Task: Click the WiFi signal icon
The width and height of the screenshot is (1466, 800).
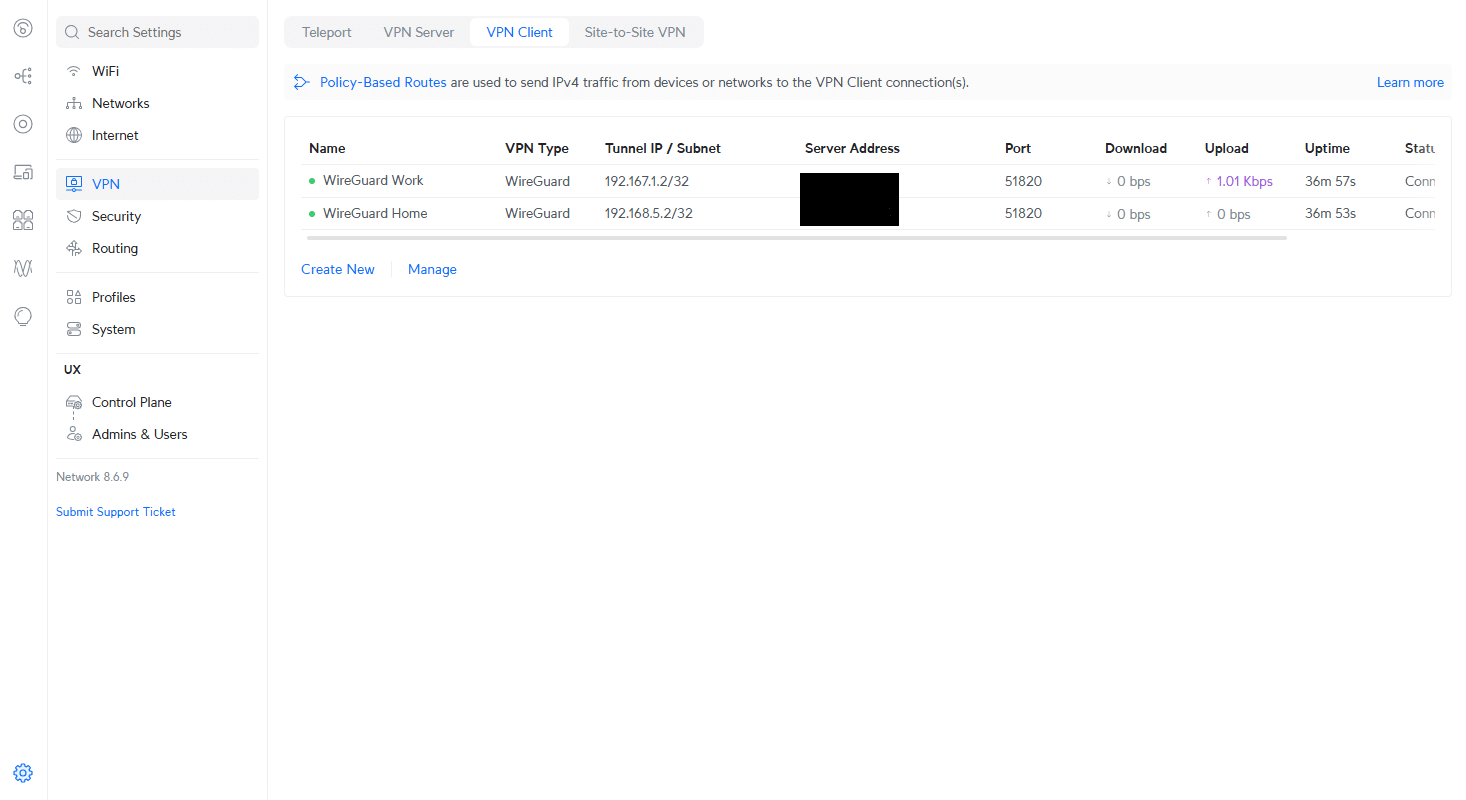Action: coord(73,71)
